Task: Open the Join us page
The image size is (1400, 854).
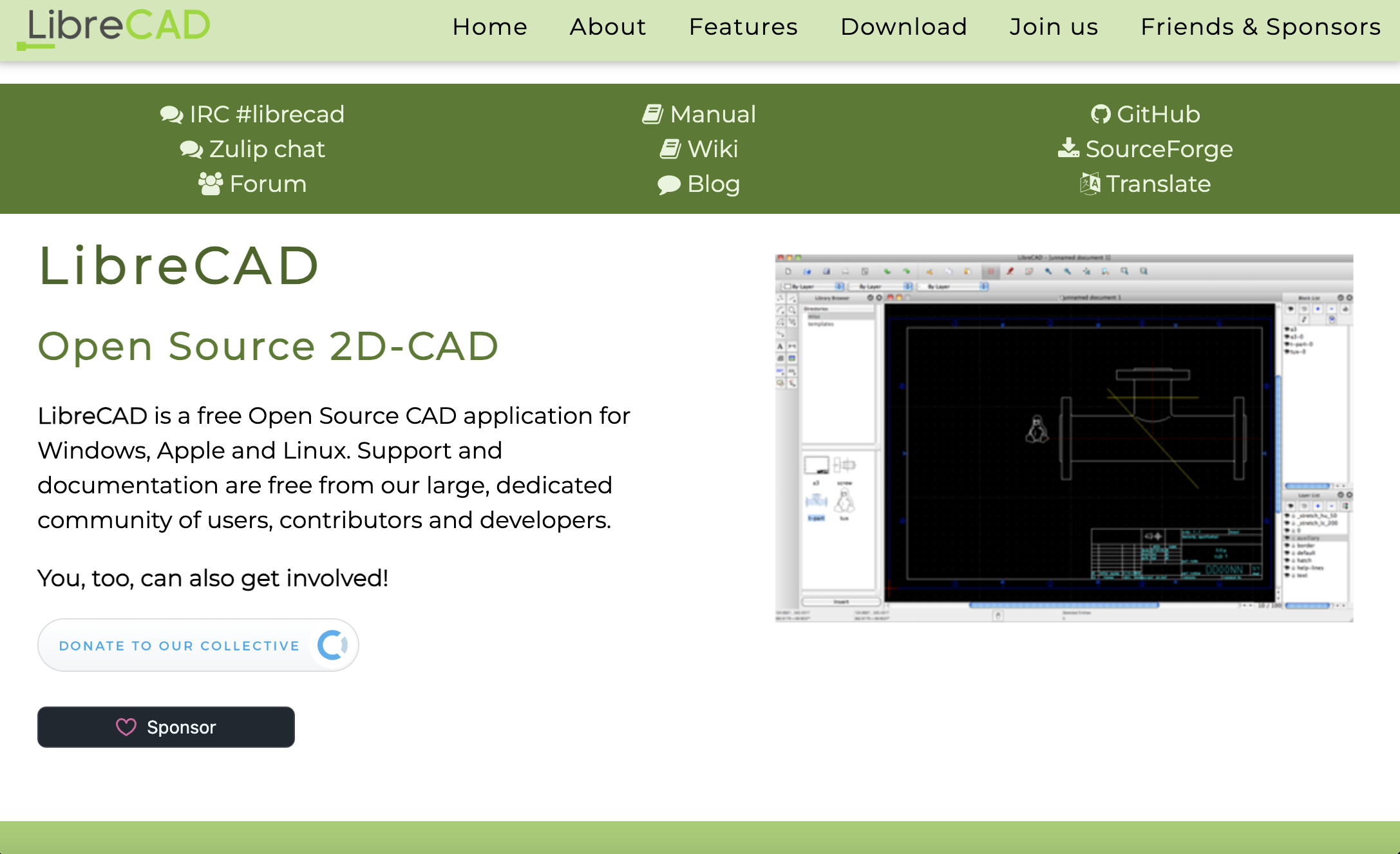Action: tap(1054, 27)
